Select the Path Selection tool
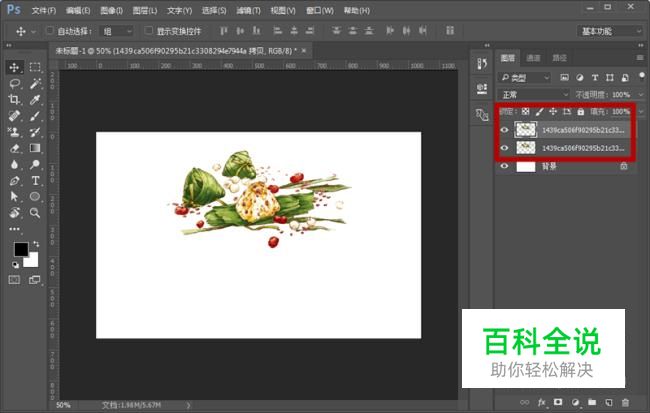This screenshot has width=650, height=413. pyautogui.click(x=14, y=197)
